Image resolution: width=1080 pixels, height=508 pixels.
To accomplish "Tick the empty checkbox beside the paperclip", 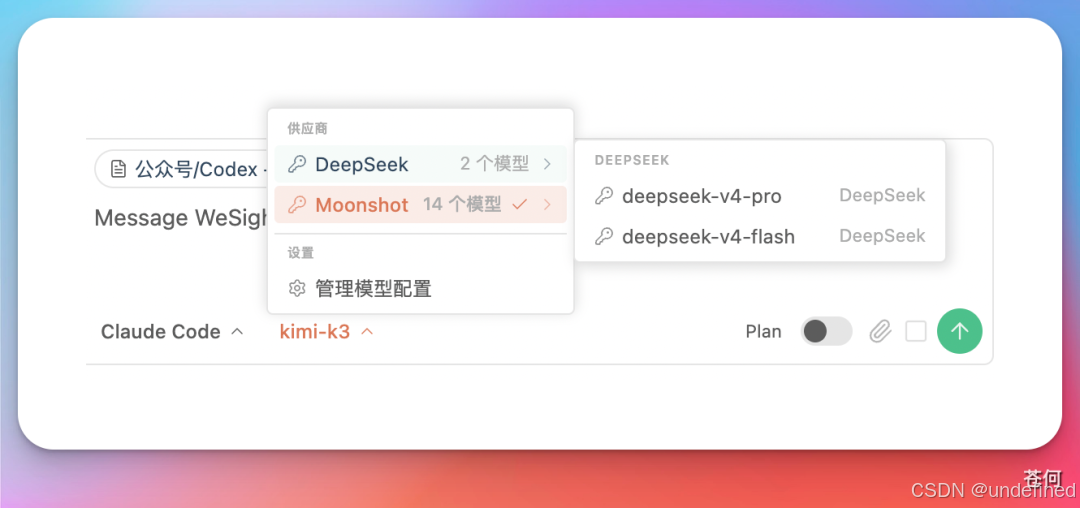I will click(x=915, y=332).
